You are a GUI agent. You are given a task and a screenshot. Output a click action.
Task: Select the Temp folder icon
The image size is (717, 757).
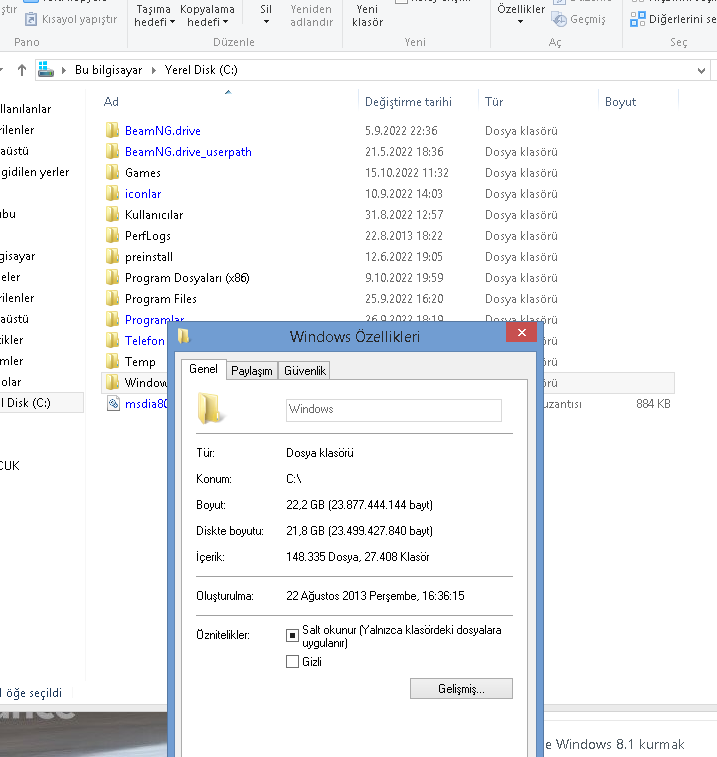tap(112, 362)
